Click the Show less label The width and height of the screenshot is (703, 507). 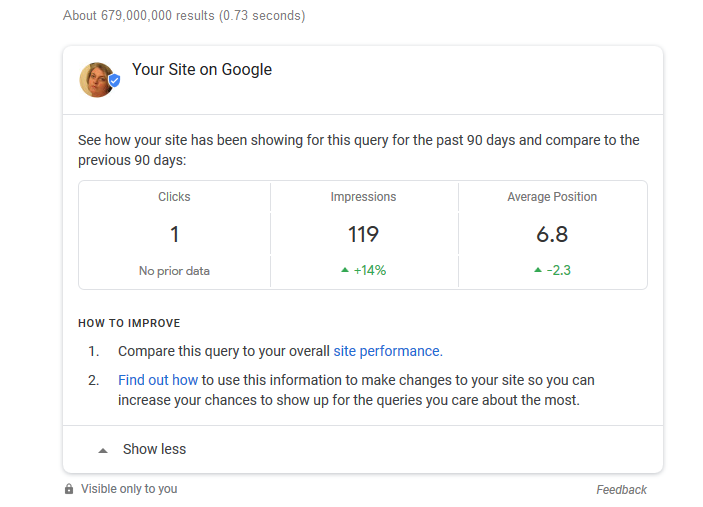pos(154,449)
